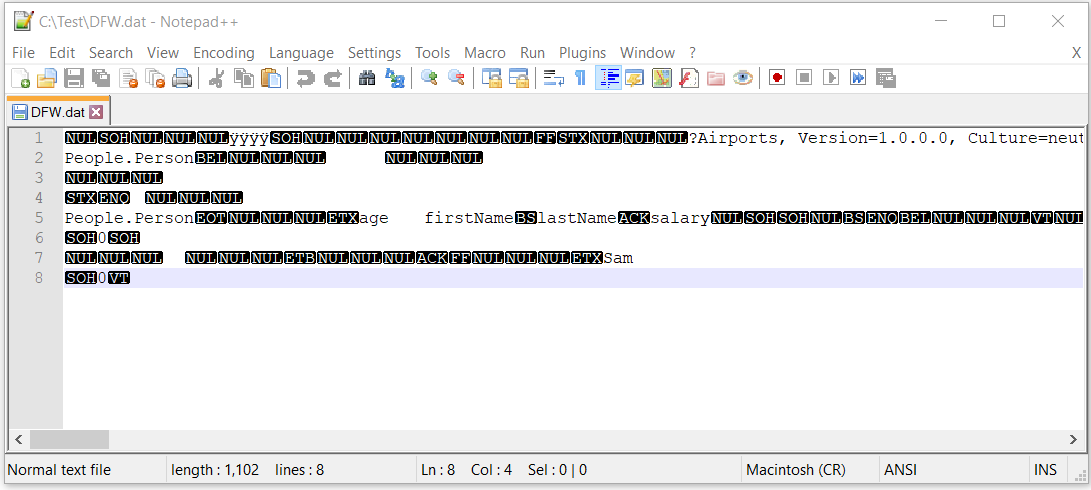This screenshot has height=490, width=1091.
Task: Click 'People.Person' on line 2
Action: click(129, 159)
